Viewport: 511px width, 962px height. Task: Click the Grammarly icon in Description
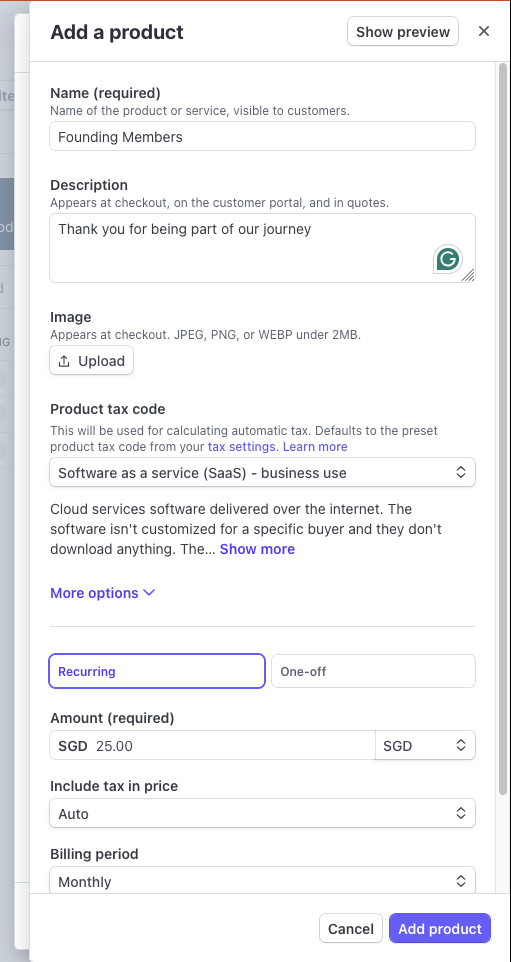(448, 259)
